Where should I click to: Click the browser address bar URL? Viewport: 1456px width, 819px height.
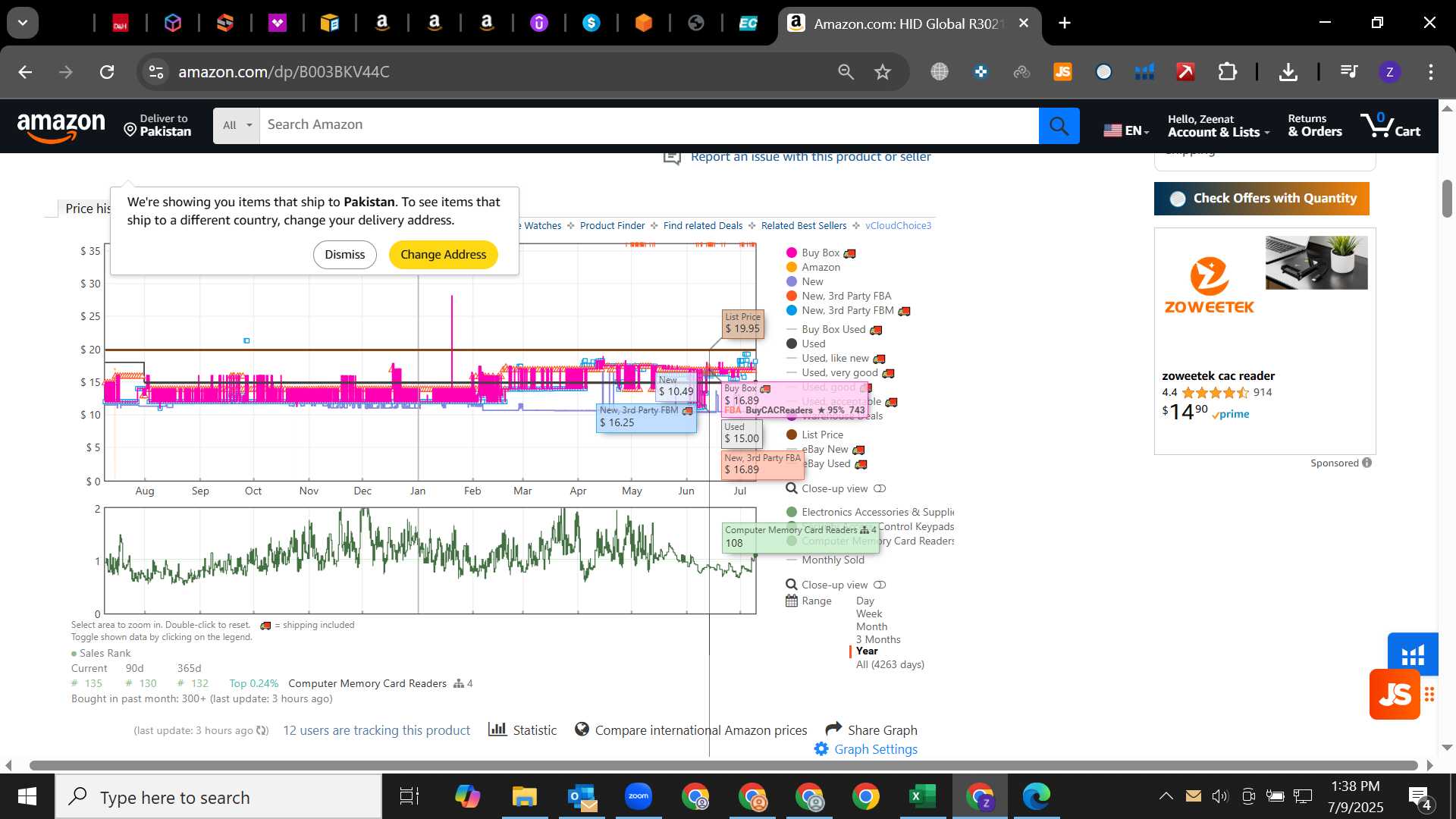pos(284,72)
